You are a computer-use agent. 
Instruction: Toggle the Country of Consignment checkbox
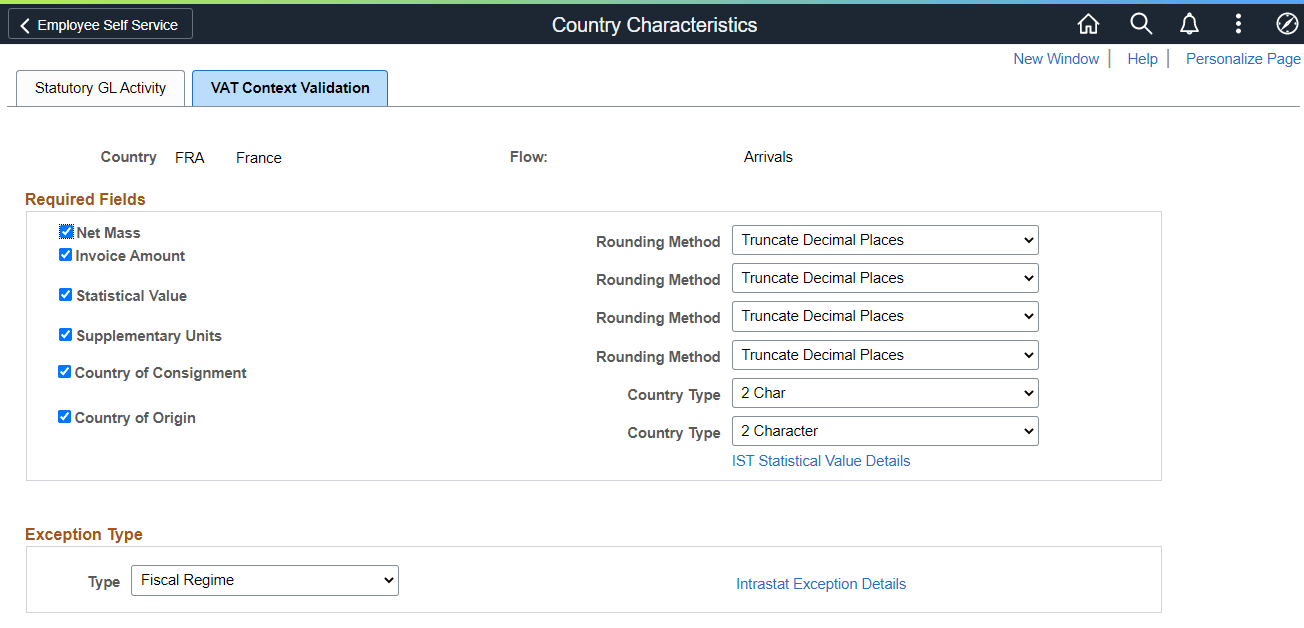click(x=65, y=371)
